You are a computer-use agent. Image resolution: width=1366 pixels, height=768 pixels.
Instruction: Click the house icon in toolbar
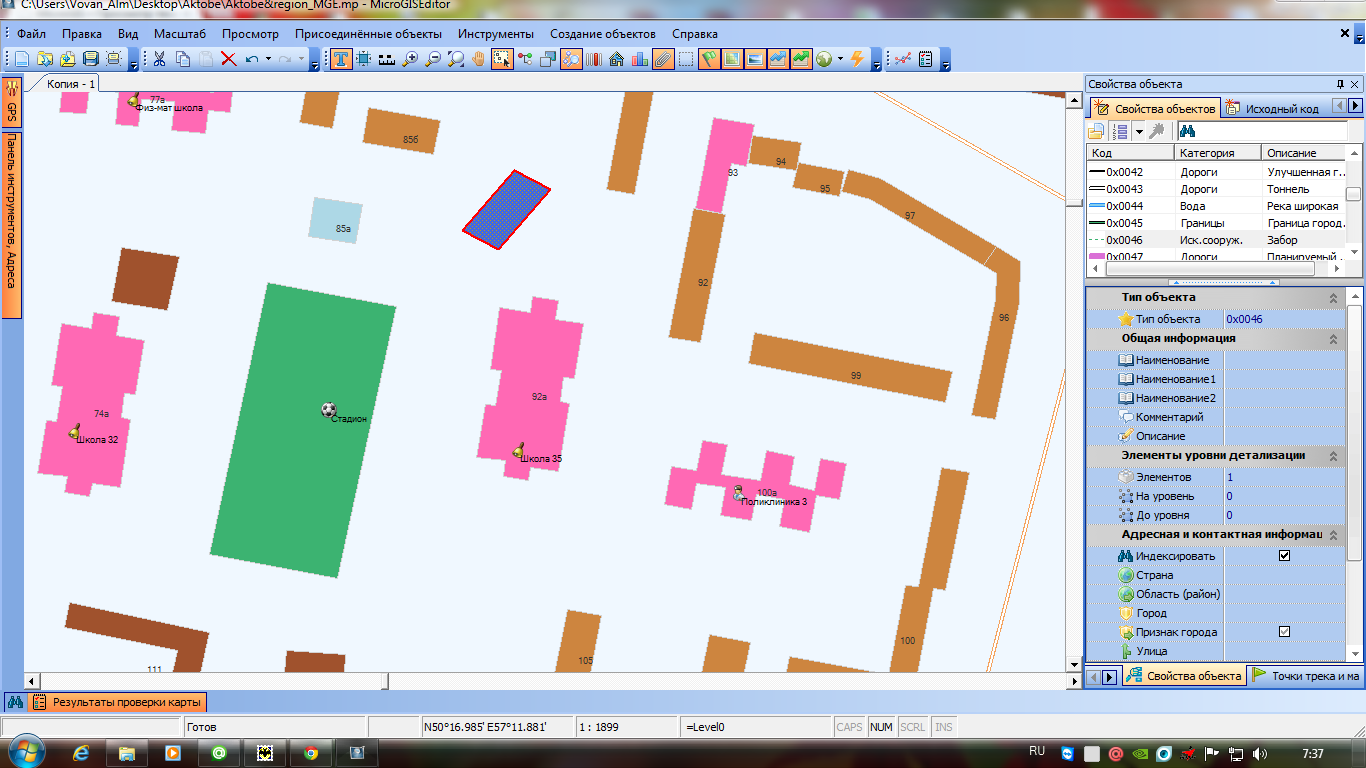[x=617, y=59]
